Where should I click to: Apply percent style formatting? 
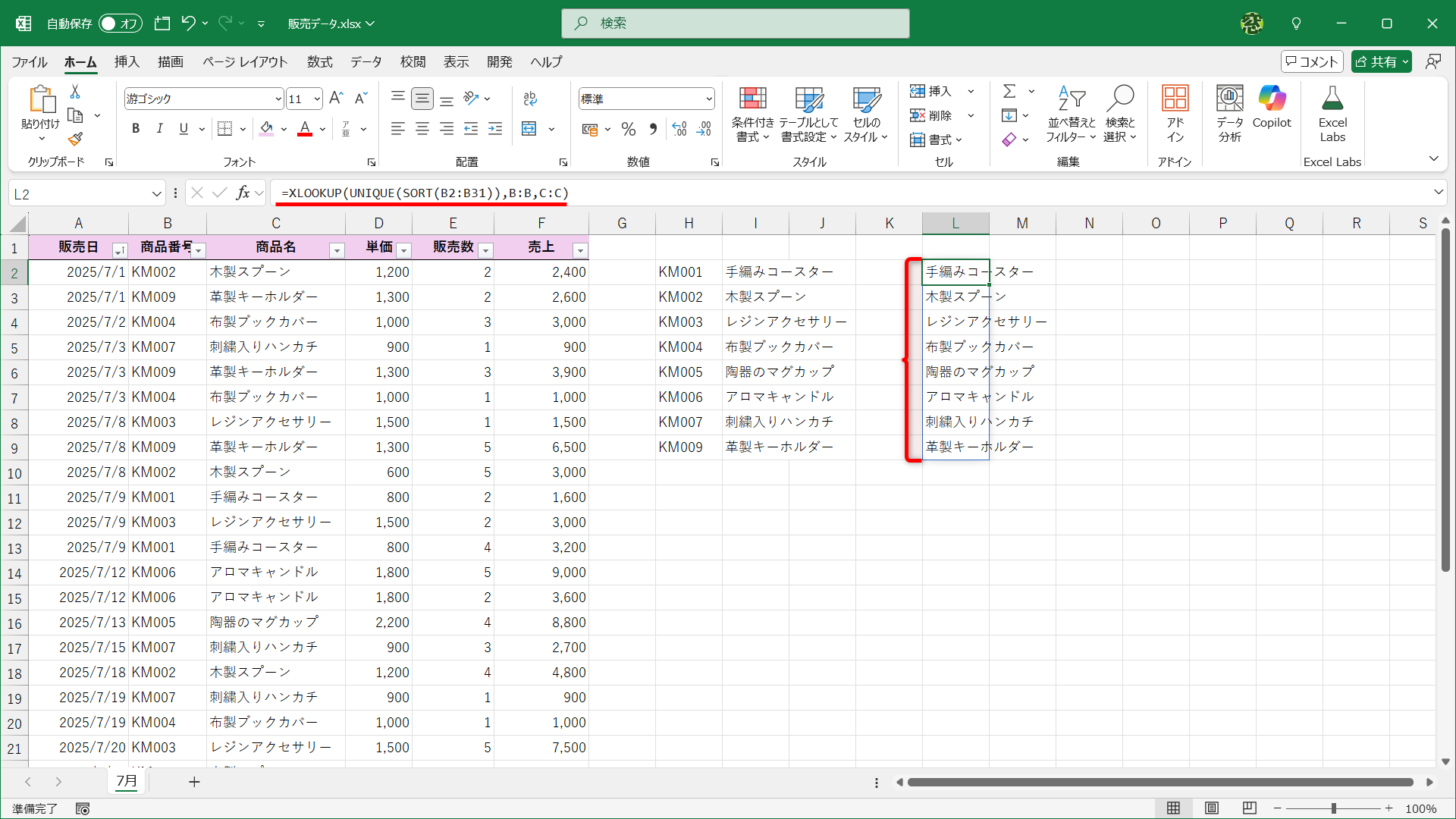(x=628, y=129)
